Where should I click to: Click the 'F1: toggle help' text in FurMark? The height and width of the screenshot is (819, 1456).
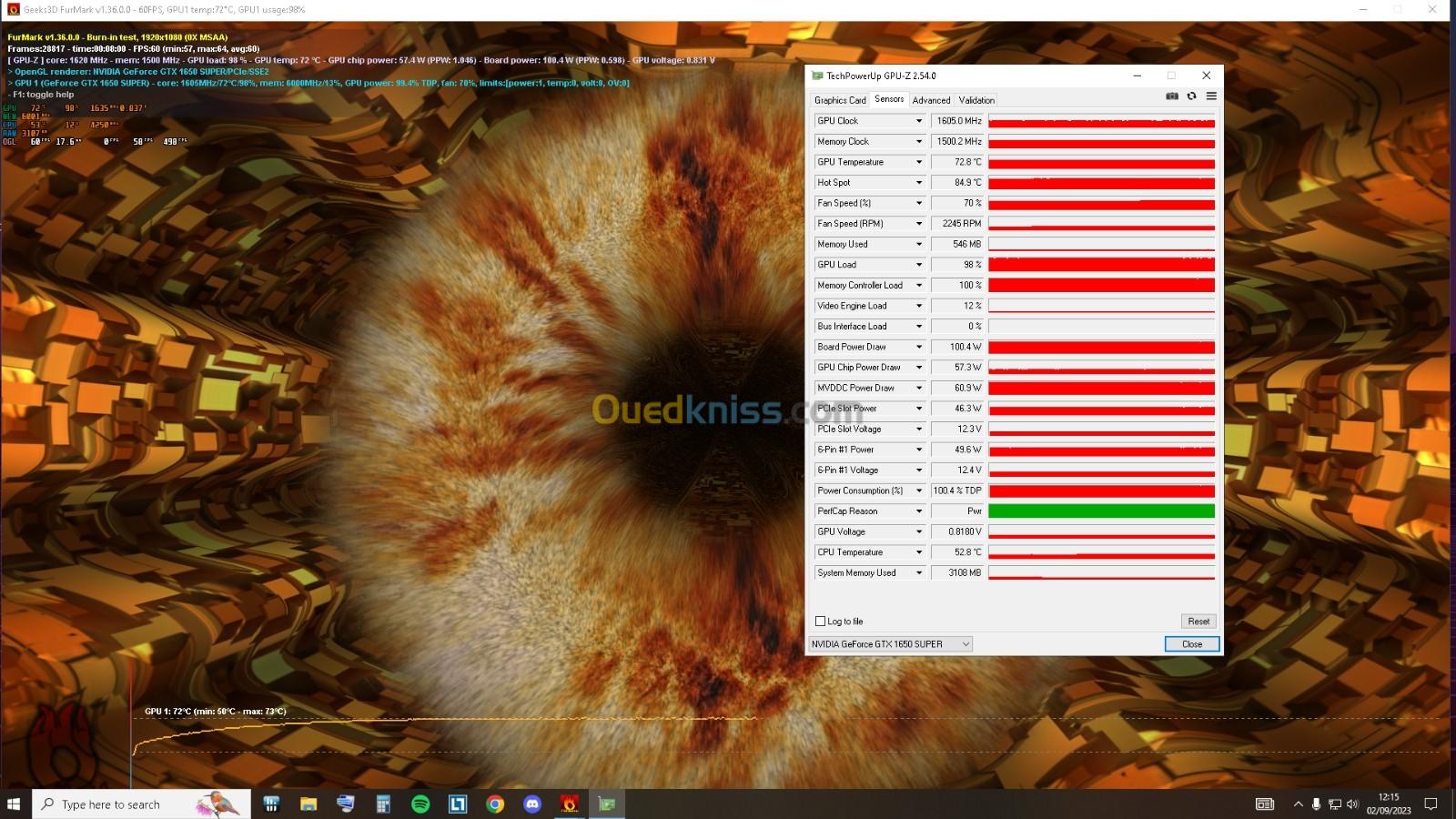(x=43, y=95)
